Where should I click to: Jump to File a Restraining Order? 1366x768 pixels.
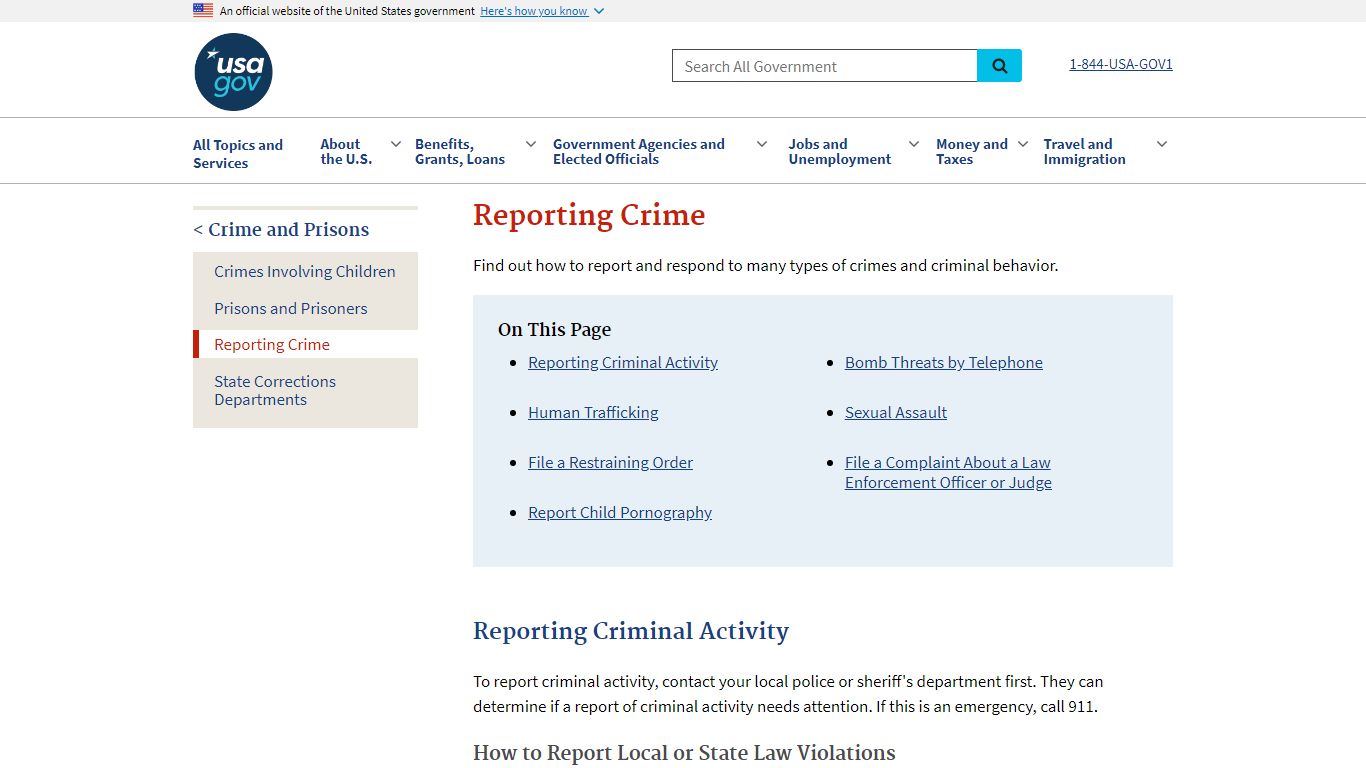pyautogui.click(x=610, y=462)
